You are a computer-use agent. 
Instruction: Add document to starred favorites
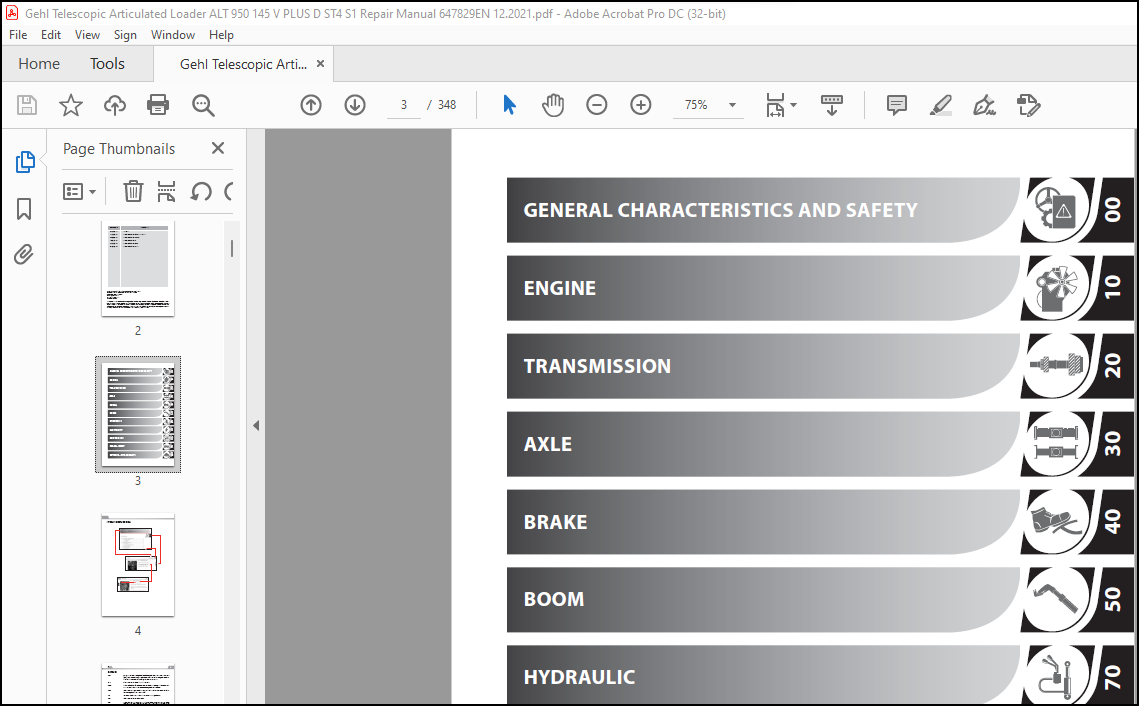pos(70,105)
